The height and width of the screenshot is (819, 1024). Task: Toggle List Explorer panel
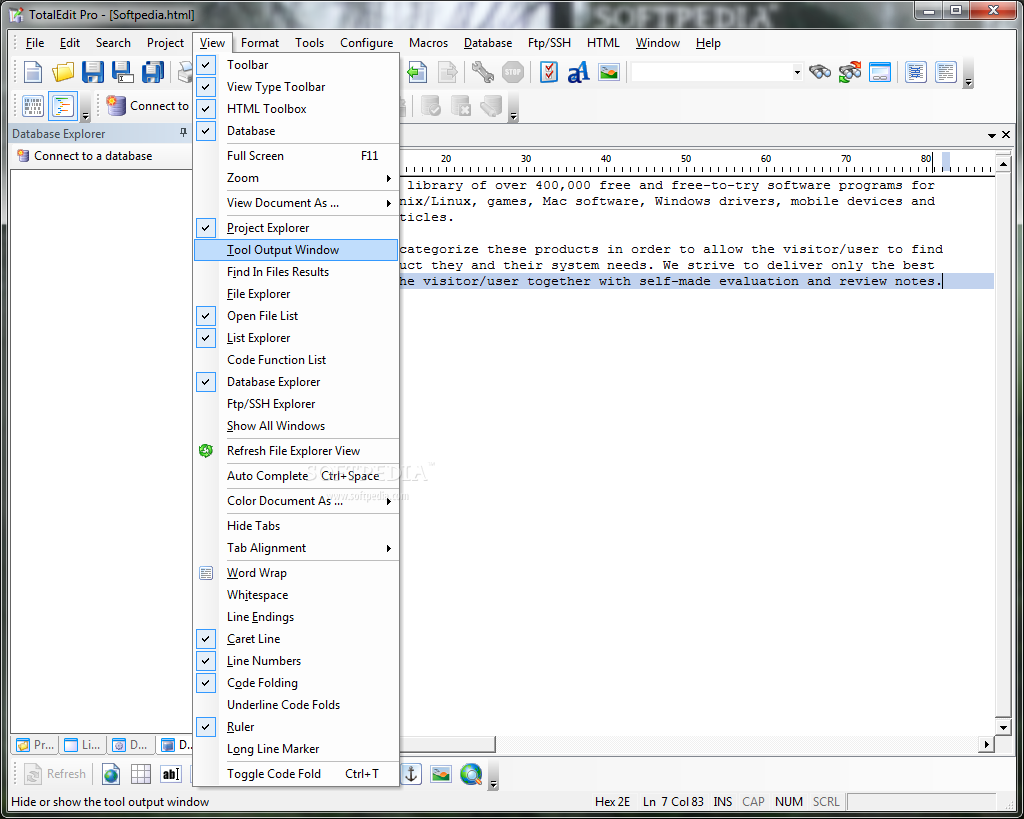(x=296, y=338)
